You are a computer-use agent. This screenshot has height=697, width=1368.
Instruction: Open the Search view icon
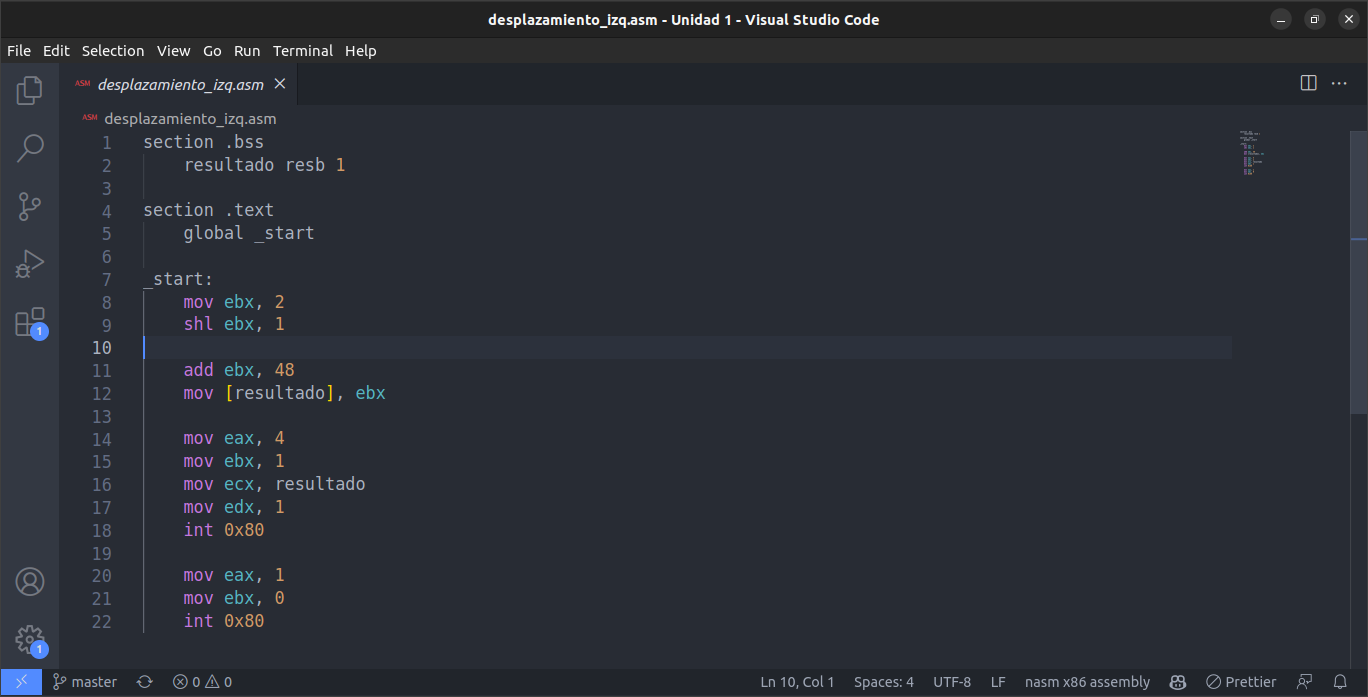[x=30, y=149]
